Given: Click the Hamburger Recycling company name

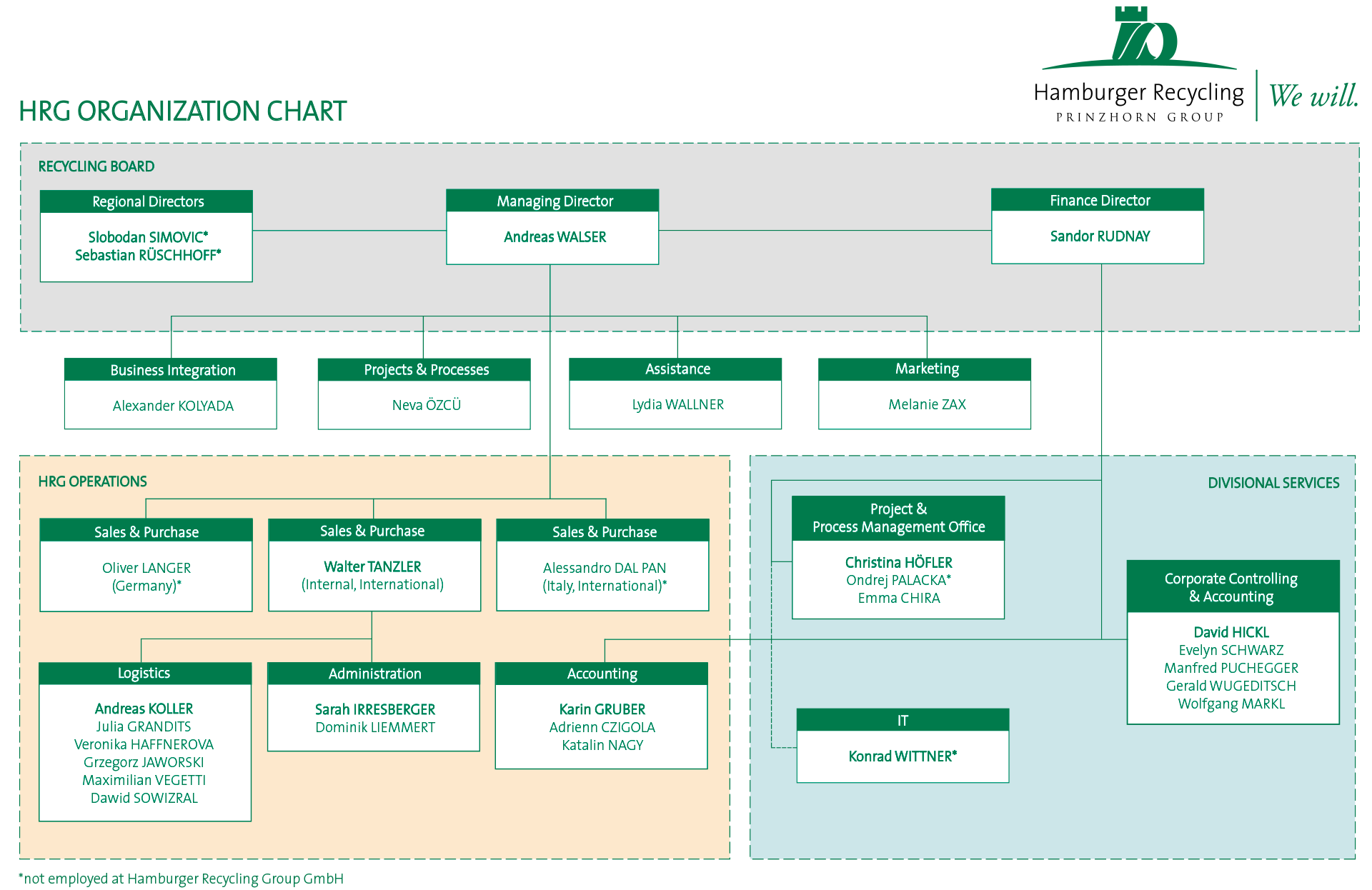Looking at the screenshot, I should click(1139, 93).
